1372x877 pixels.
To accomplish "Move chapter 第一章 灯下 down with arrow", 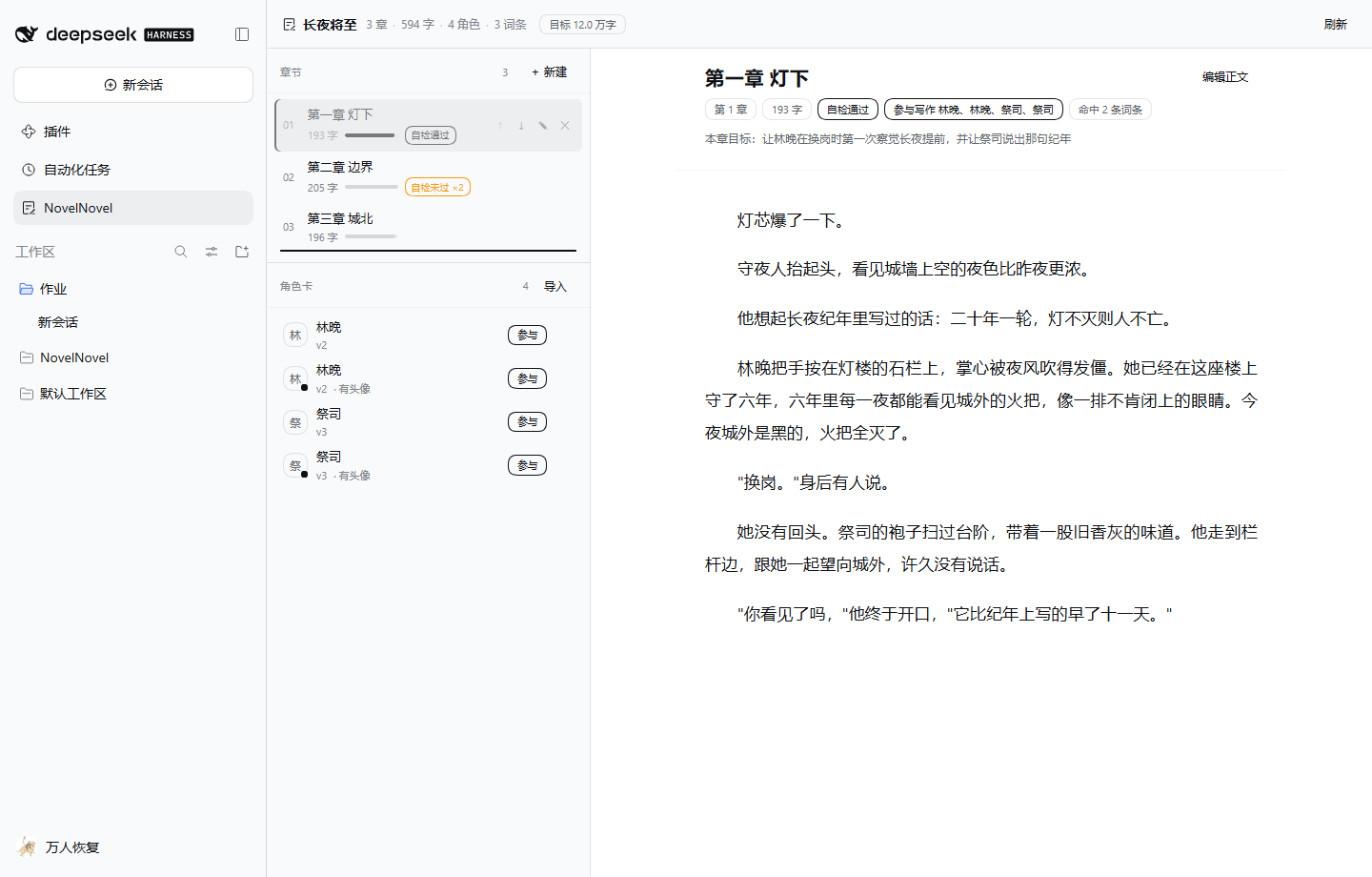I will [521, 126].
